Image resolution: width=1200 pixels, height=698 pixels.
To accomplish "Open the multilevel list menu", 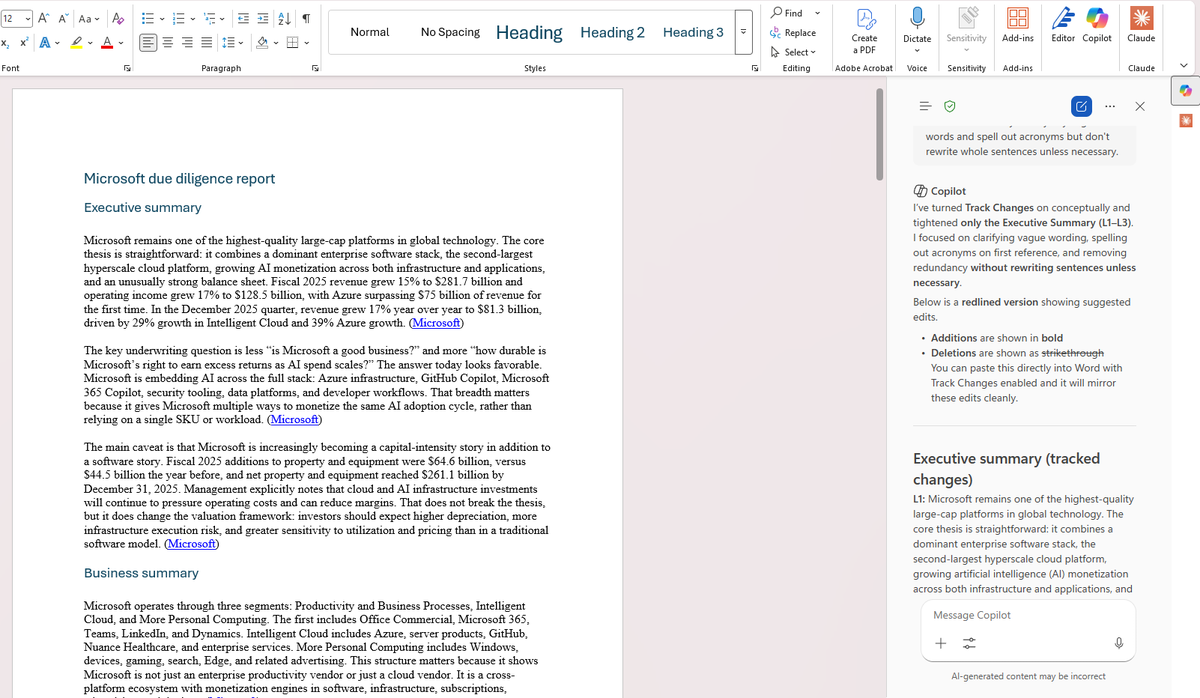I will point(210,19).
